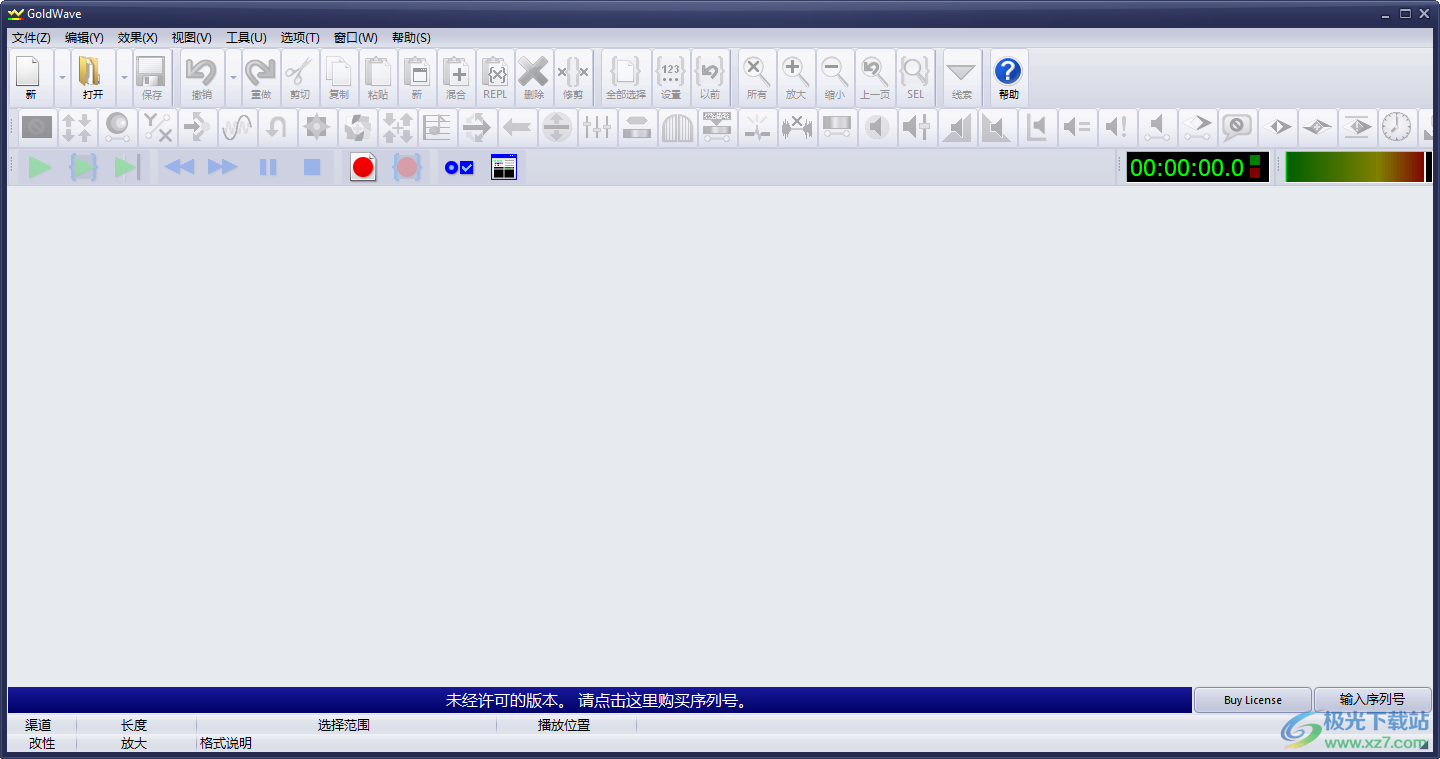Image resolution: width=1440 pixels, height=759 pixels.
Task: Click the SEL zoom selection icon
Action: pos(915,78)
